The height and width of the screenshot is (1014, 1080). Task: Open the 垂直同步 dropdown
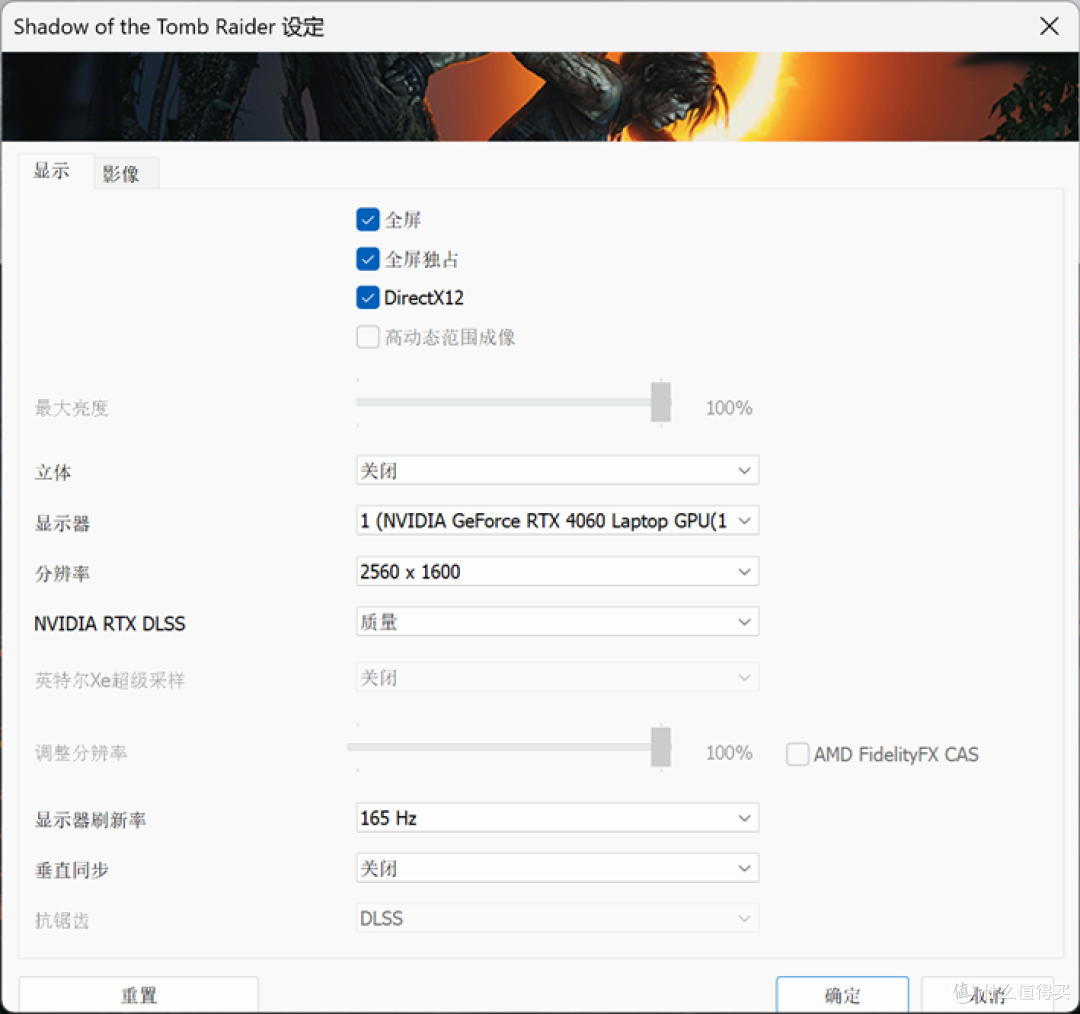557,869
